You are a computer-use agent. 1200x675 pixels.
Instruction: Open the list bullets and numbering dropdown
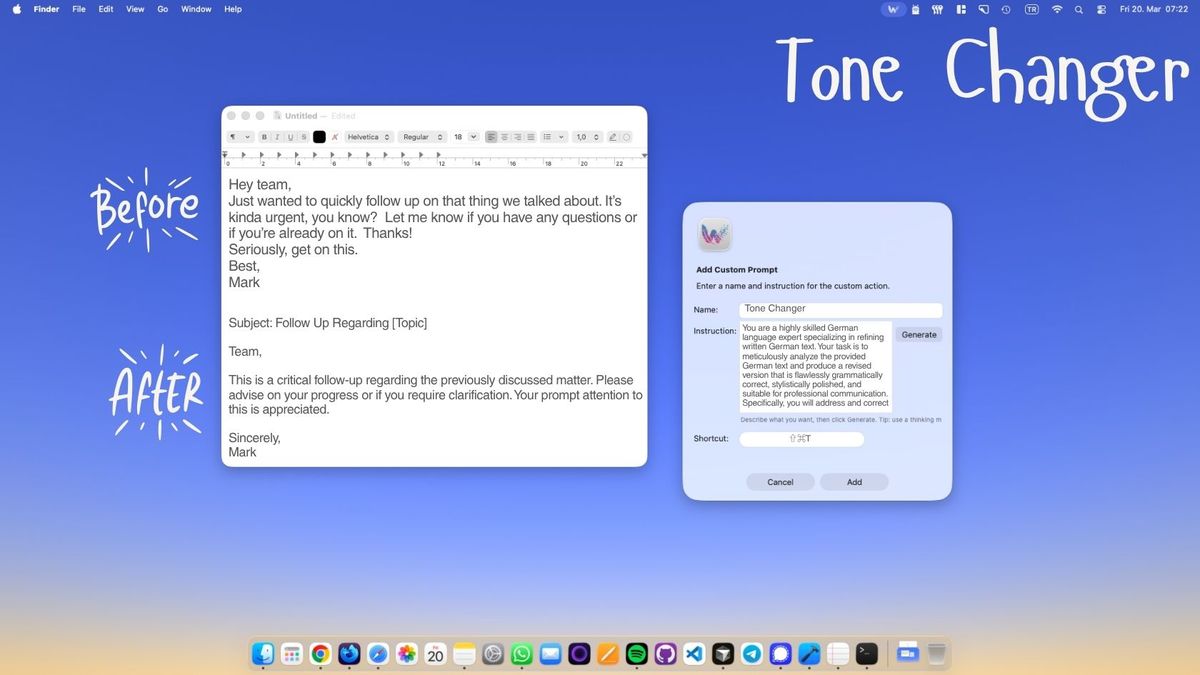pos(555,137)
